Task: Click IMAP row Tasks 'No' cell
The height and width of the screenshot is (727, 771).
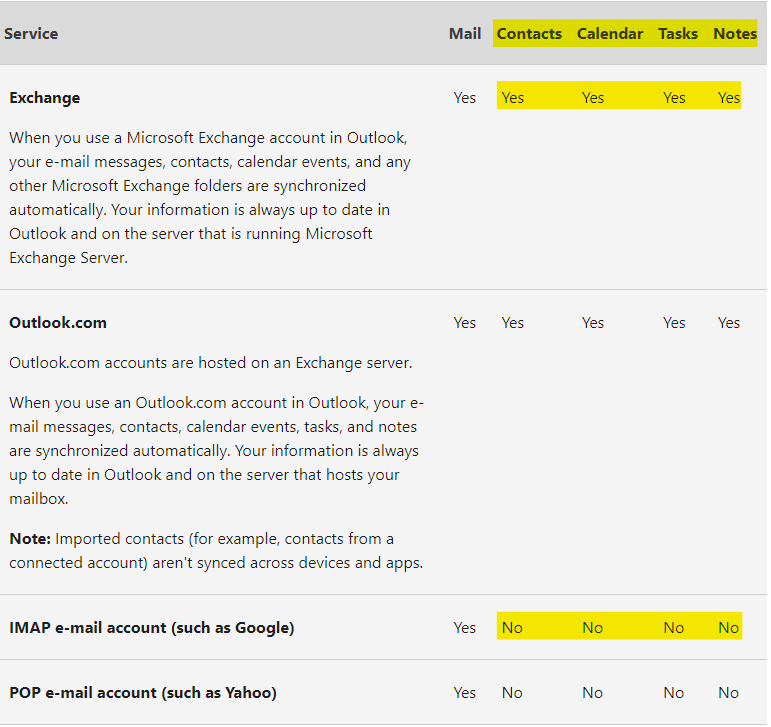Action: point(673,628)
